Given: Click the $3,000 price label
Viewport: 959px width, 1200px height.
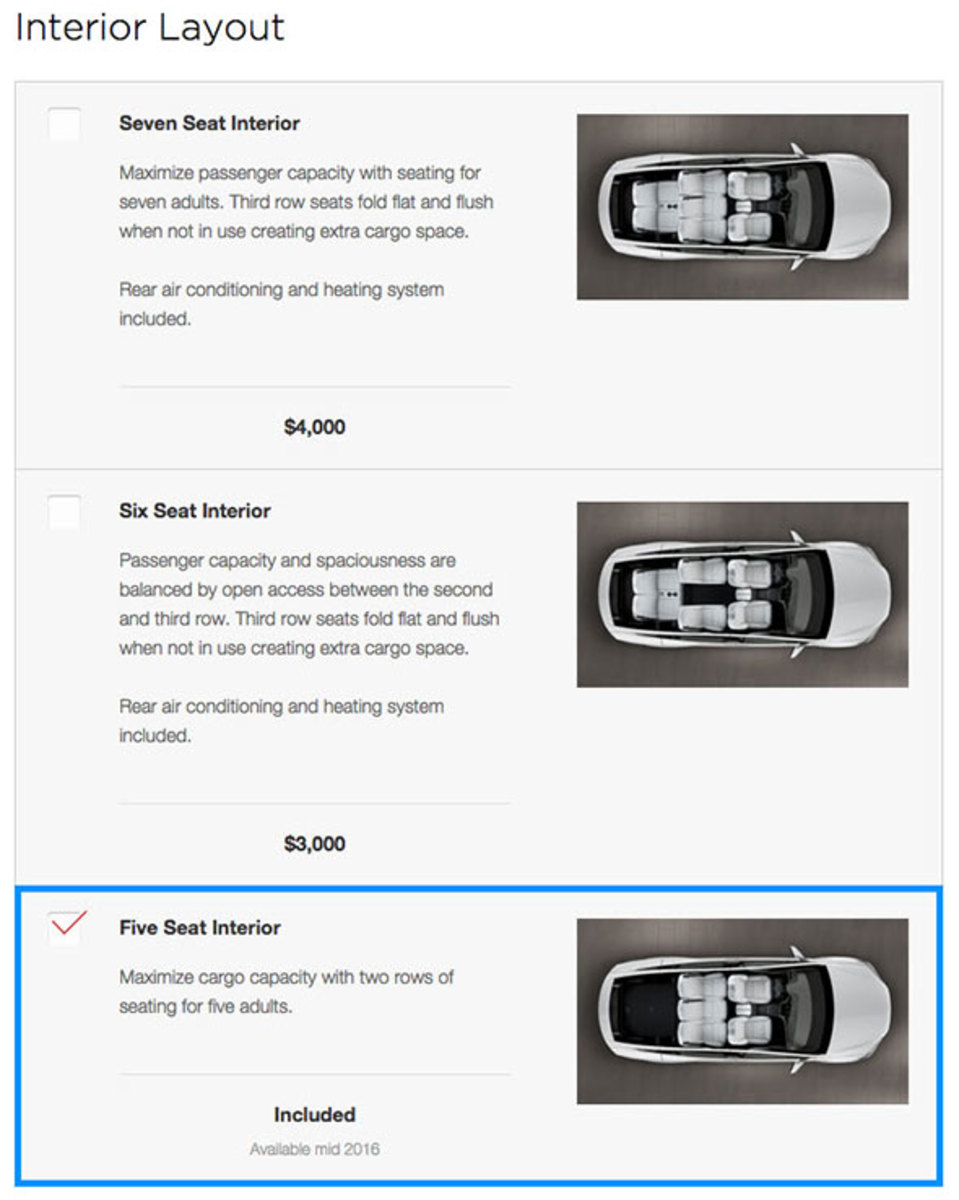Looking at the screenshot, I should coord(314,844).
